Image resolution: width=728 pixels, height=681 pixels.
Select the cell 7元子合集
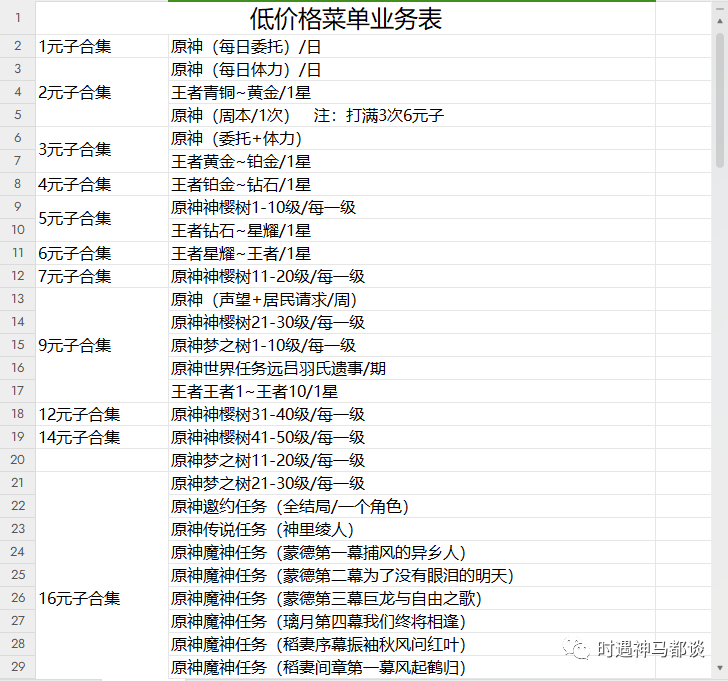coord(102,276)
